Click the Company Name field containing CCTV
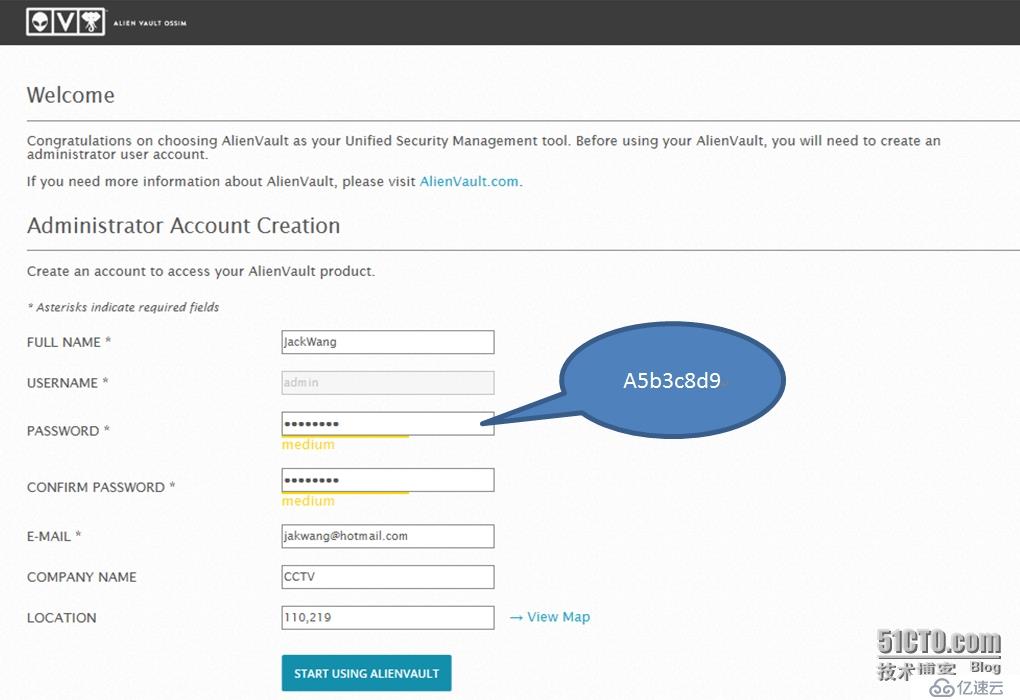This screenshot has width=1020, height=700. [388, 577]
